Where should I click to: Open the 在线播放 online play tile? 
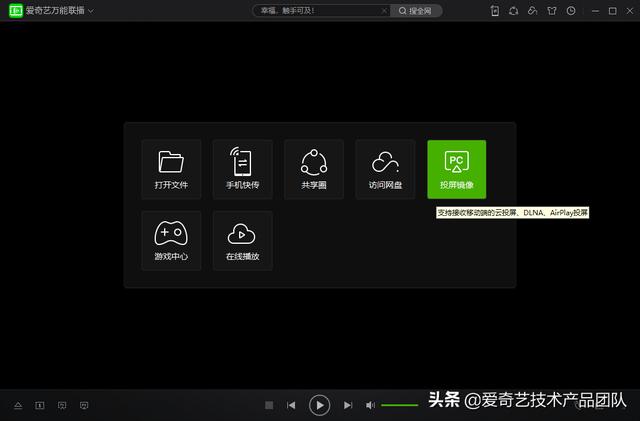point(242,241)
